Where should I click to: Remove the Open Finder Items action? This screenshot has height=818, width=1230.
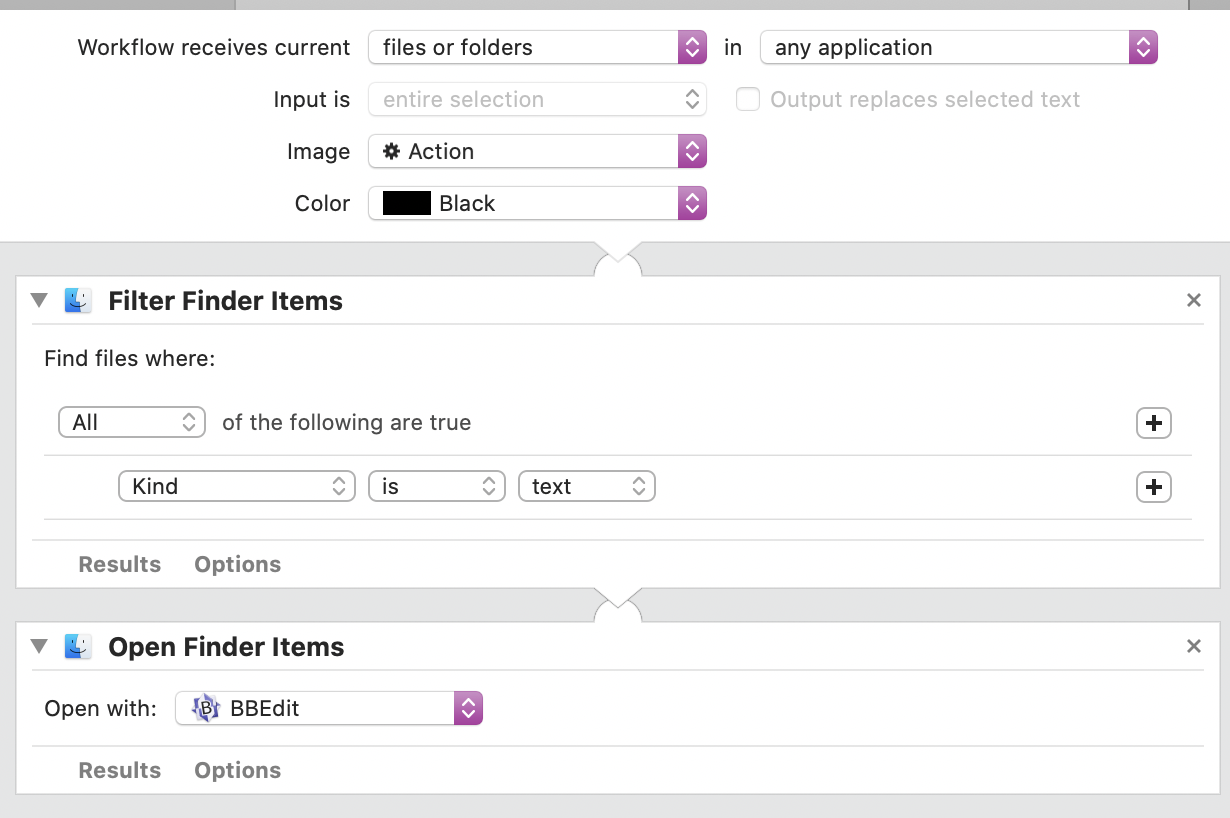[1193, 646]
